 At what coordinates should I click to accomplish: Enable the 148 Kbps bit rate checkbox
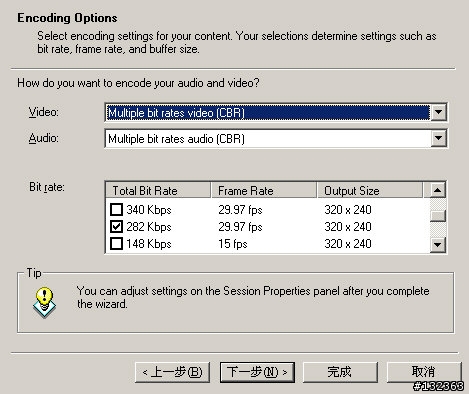pos(116,244)
